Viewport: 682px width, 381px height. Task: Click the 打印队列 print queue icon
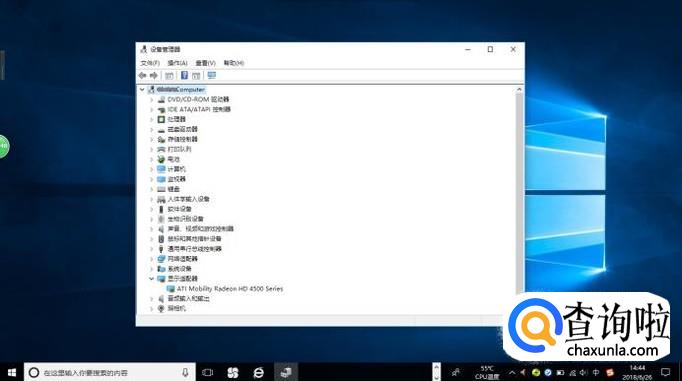(x=161, y=149)
